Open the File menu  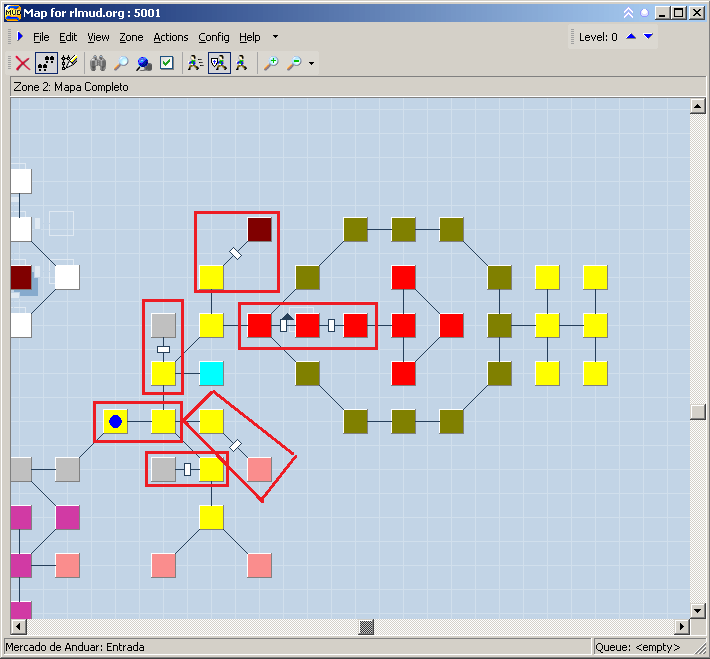(41, 37)
